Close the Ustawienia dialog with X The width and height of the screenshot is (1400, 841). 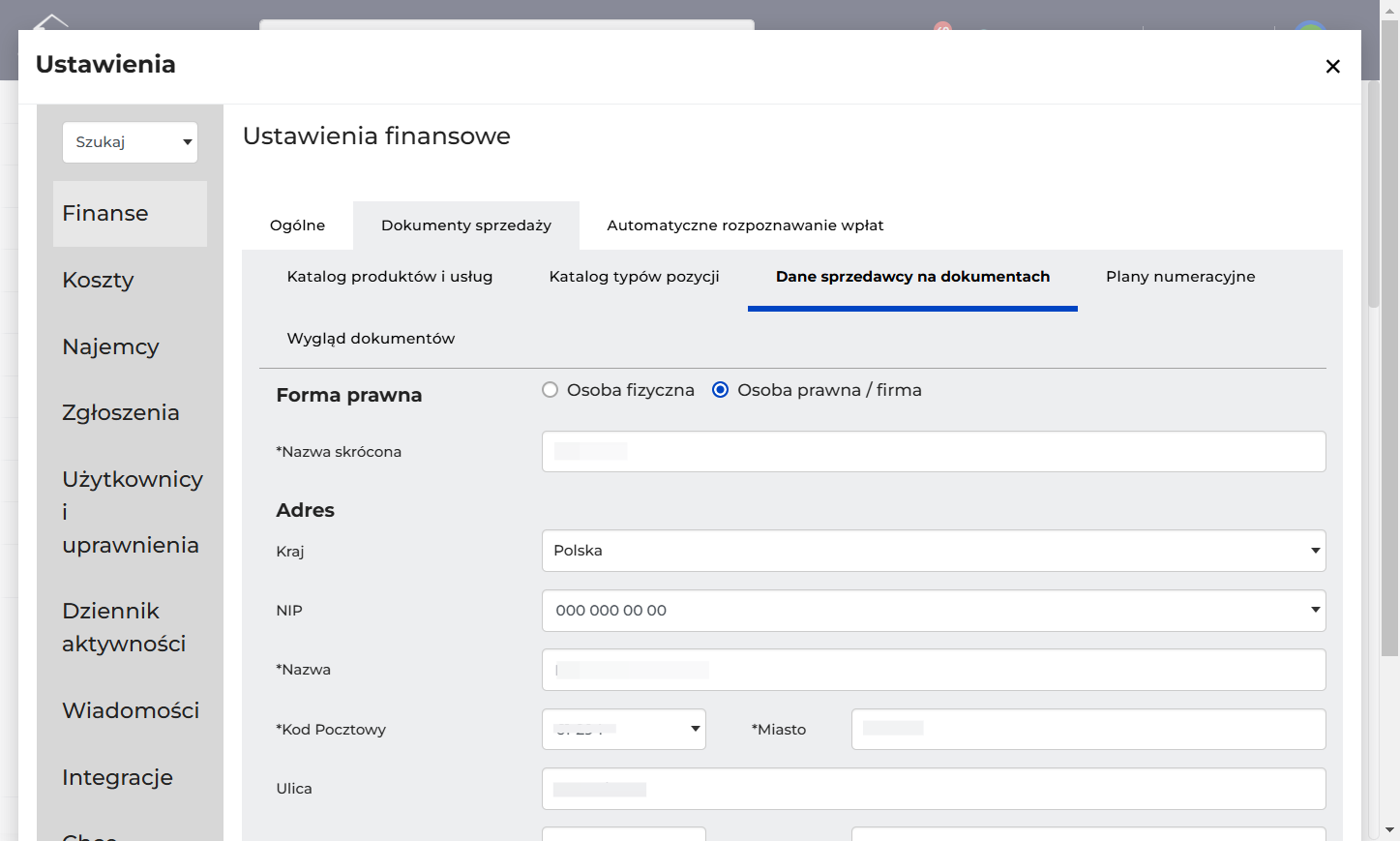click(1332, 66)
